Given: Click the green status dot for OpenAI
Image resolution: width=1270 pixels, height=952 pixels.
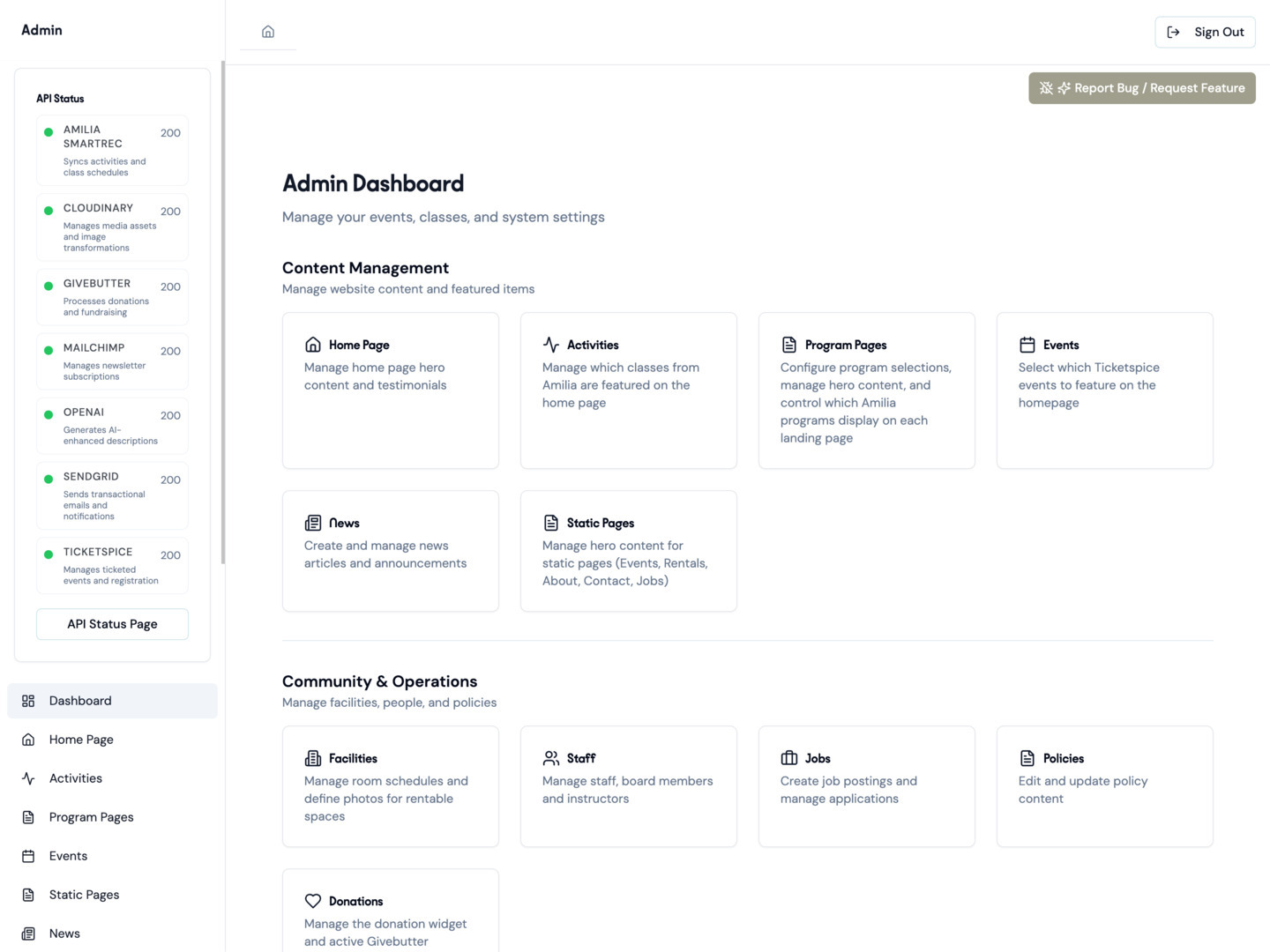Looking at the screenshot, I should [x=49, y=415].
